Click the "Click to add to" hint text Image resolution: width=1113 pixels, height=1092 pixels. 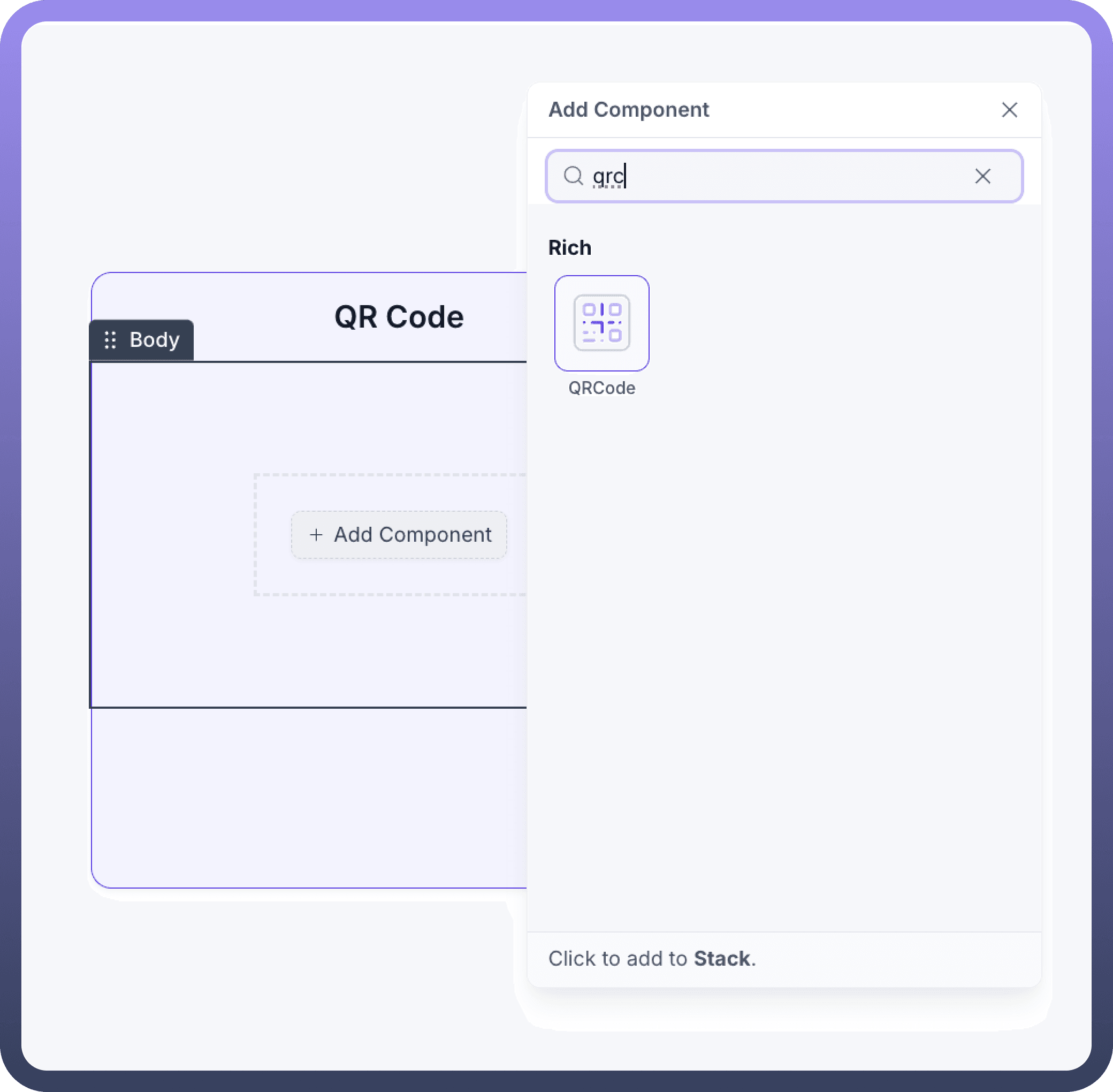618,958
